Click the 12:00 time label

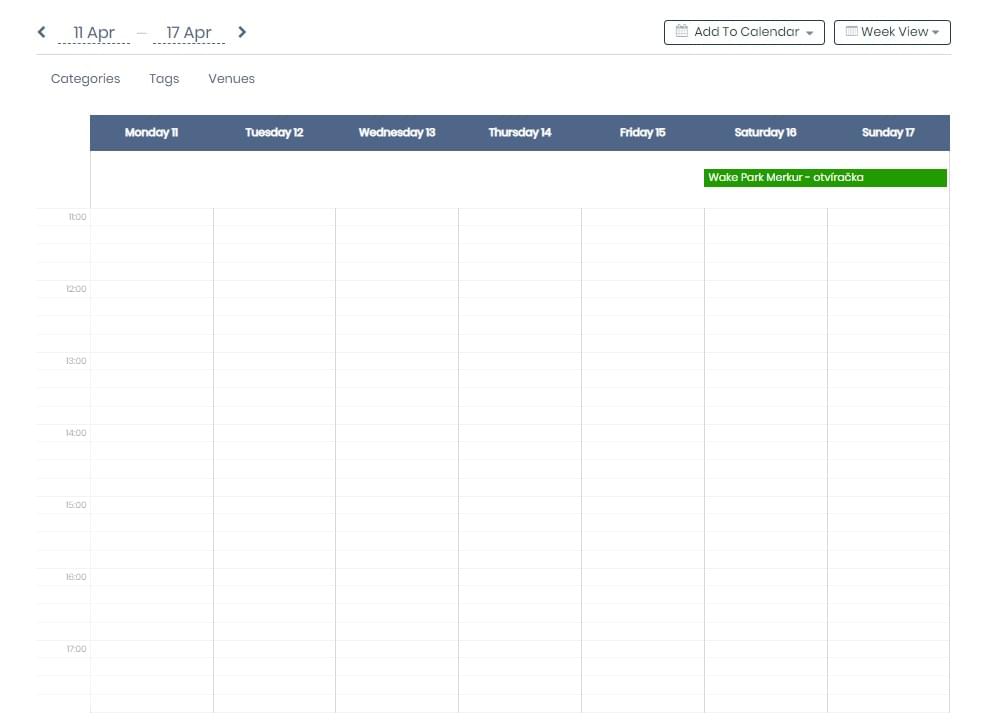(76, 289)
